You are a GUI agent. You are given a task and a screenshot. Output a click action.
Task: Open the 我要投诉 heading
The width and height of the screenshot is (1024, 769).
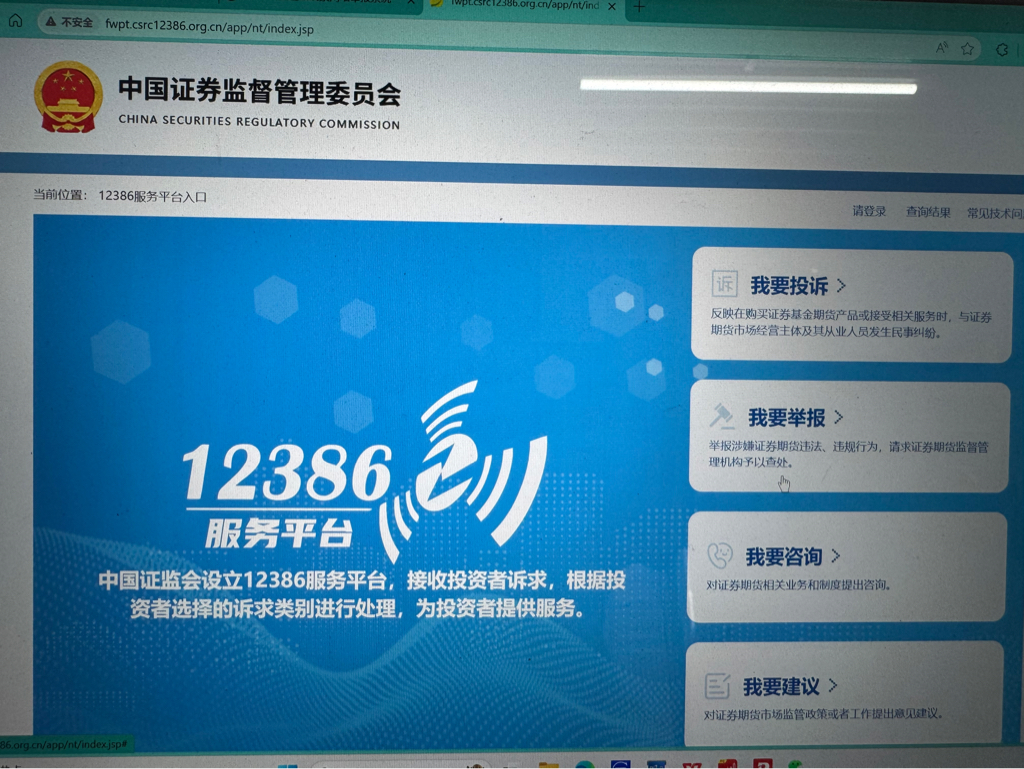[x=790, y=285]
